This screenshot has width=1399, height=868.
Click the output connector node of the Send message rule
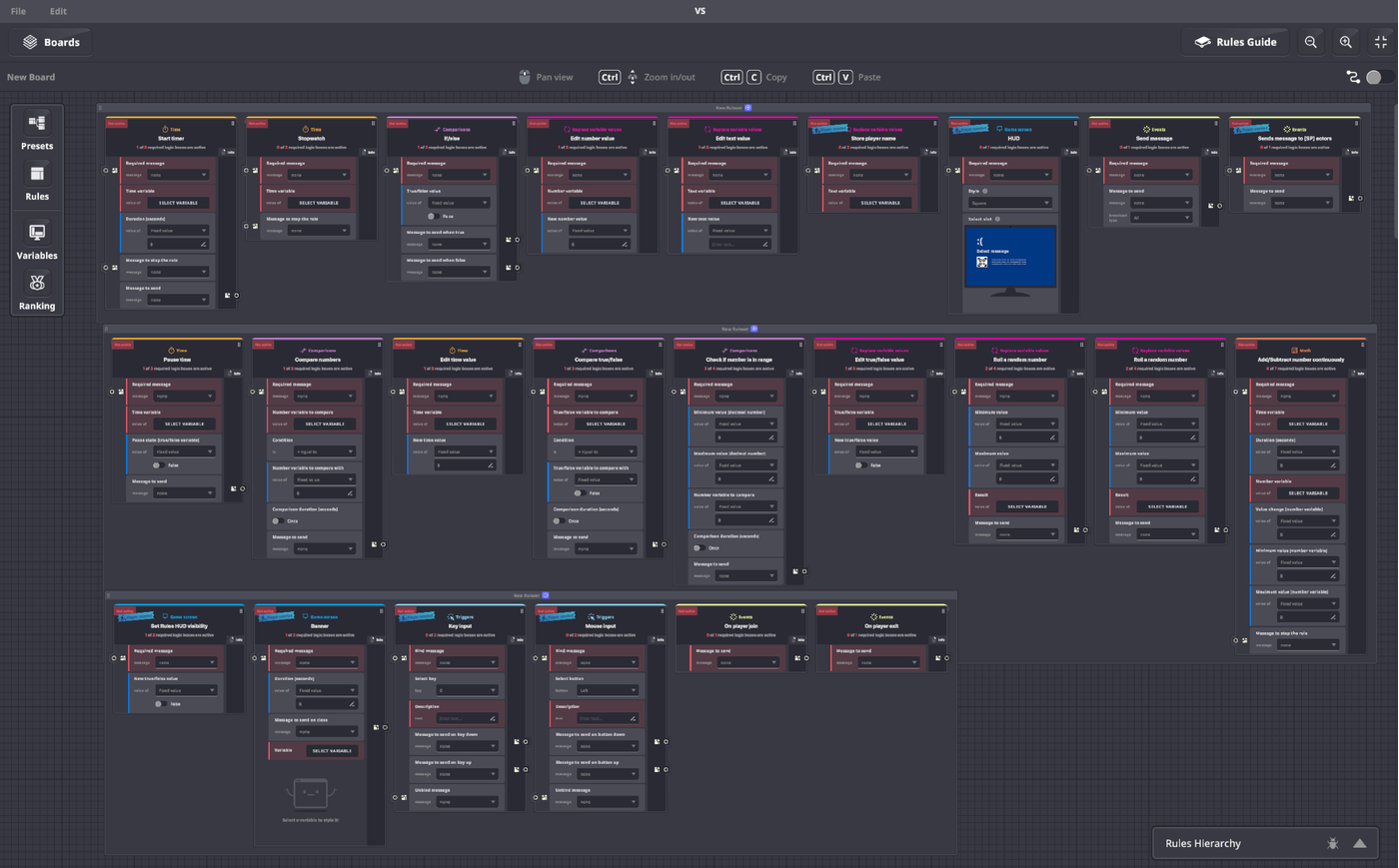(x=1220, y=206)
